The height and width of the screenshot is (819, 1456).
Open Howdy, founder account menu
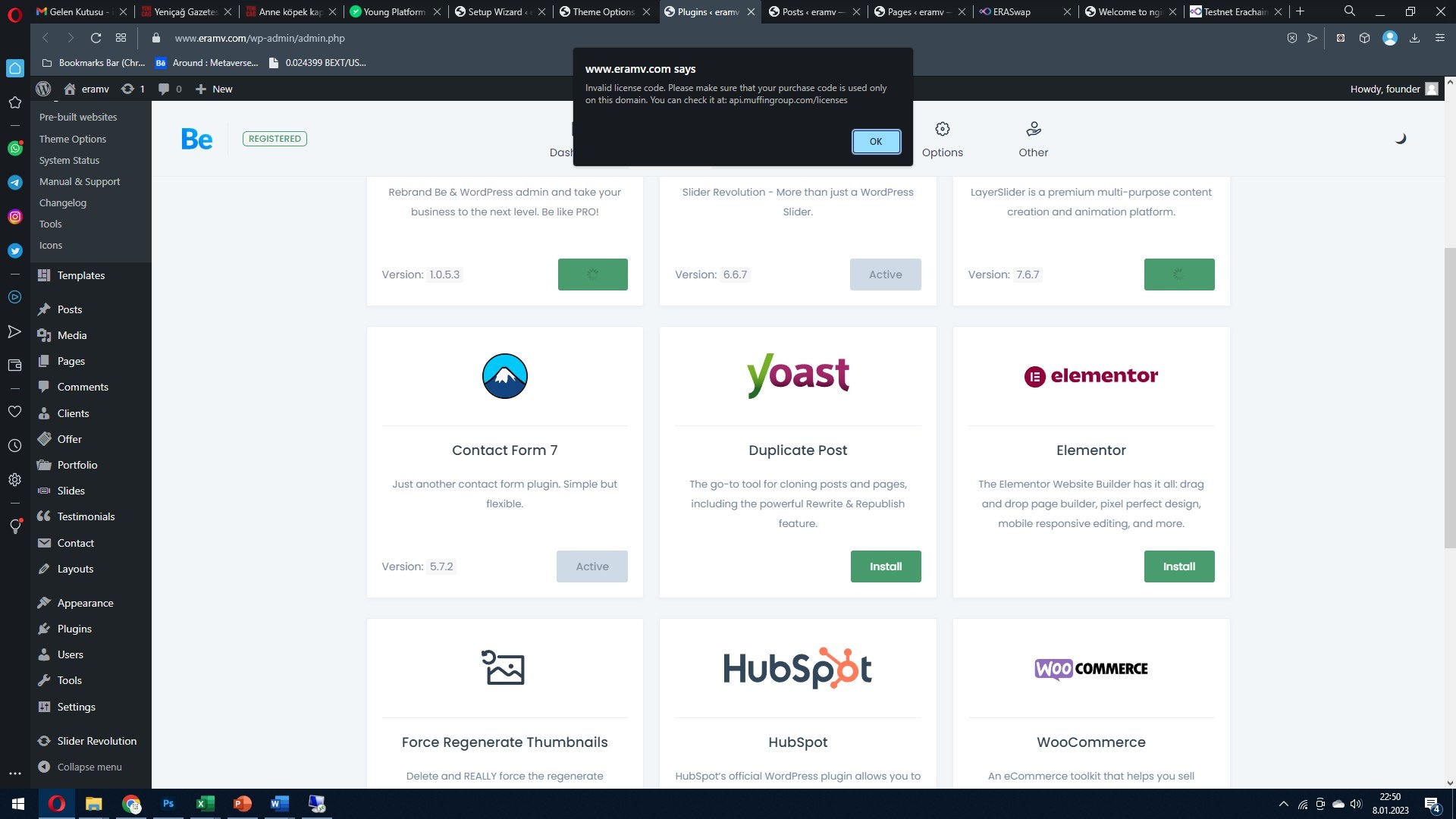click(1394, 89)
